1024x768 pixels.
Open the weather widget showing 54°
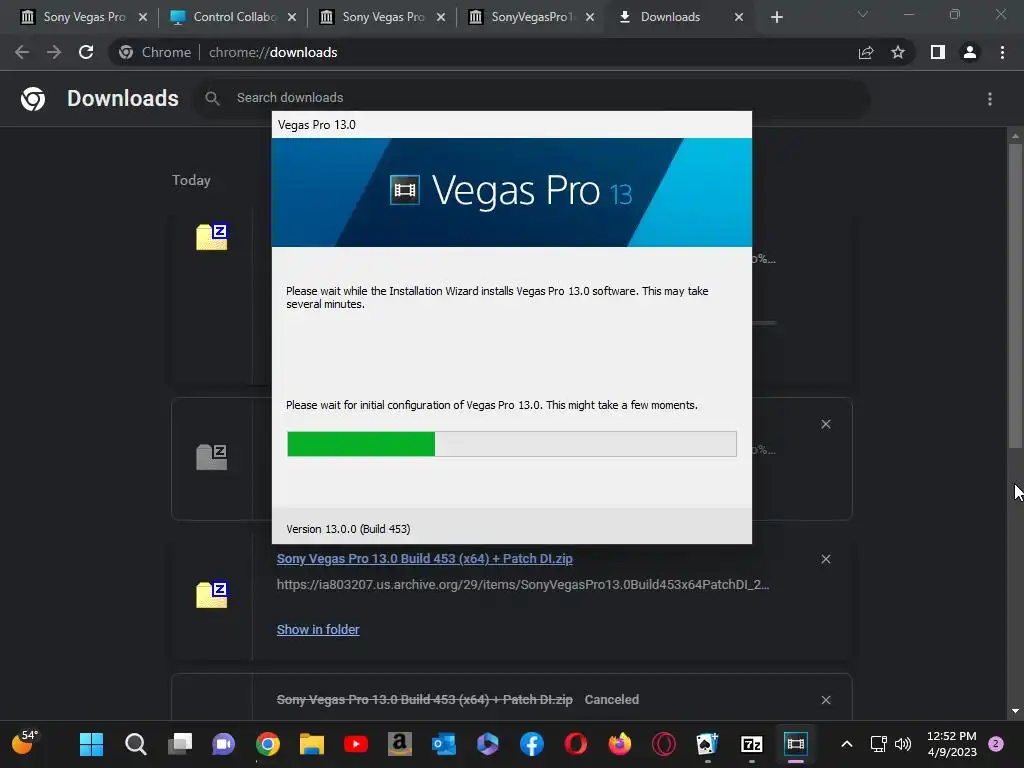[25, 743]
